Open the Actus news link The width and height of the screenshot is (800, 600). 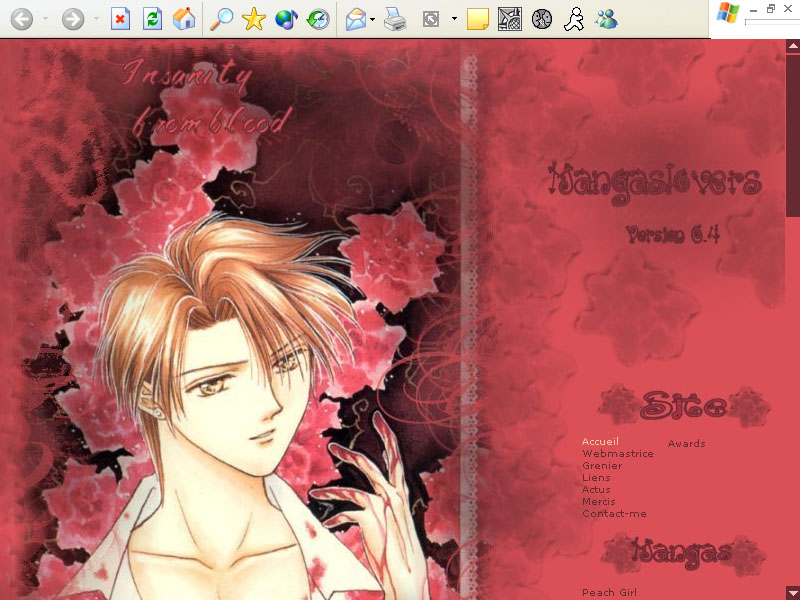[596, 490]
